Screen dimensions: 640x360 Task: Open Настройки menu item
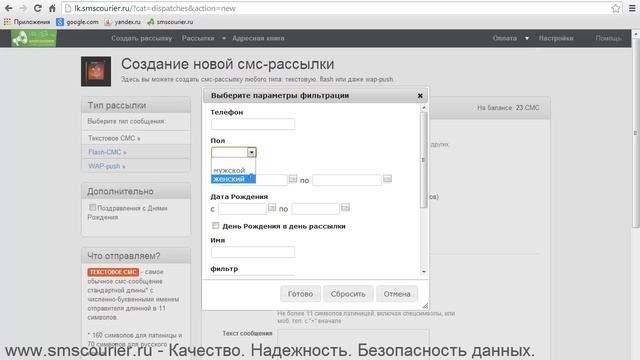[x=556, y=38]
